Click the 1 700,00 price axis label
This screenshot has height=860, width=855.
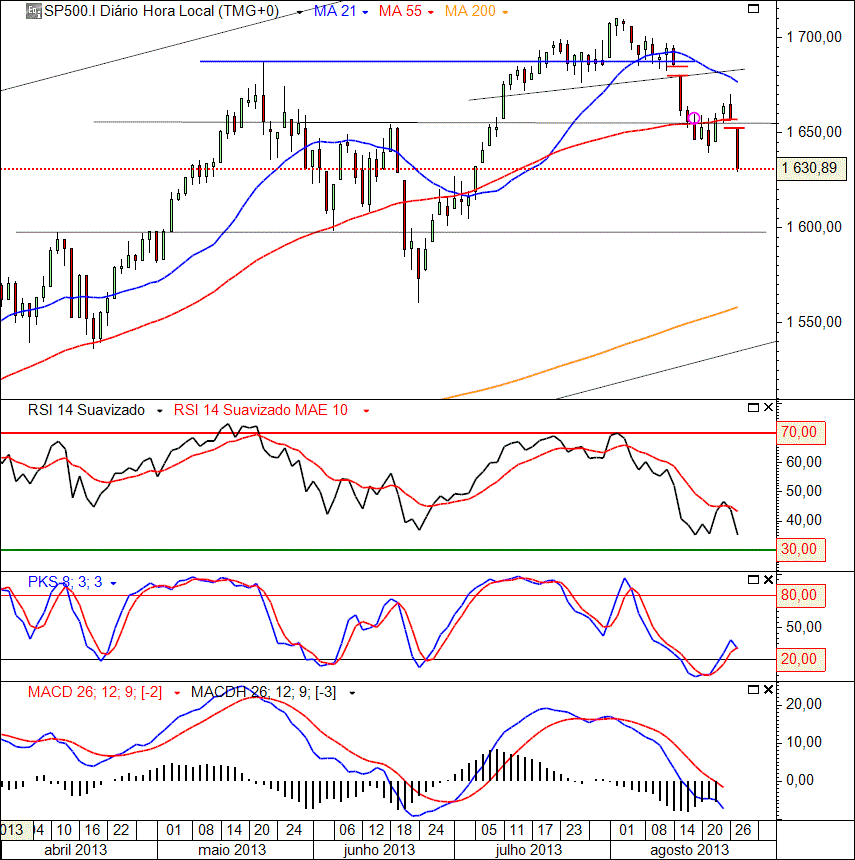814,37
